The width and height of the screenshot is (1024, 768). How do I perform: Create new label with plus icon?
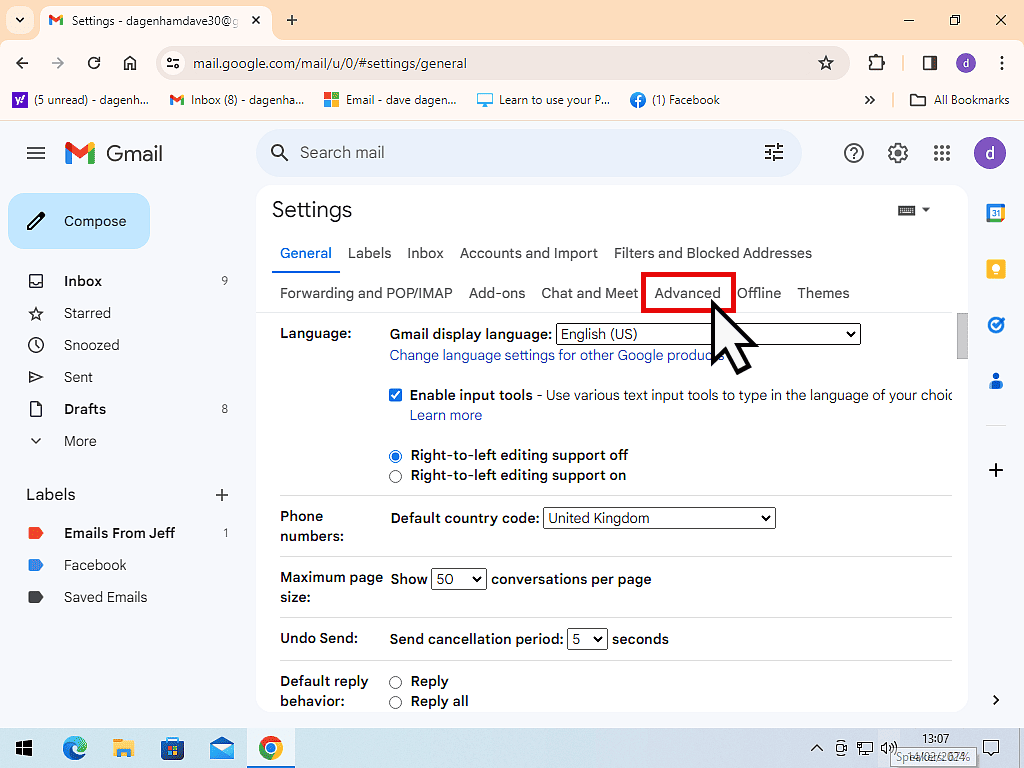click(222, 495)
